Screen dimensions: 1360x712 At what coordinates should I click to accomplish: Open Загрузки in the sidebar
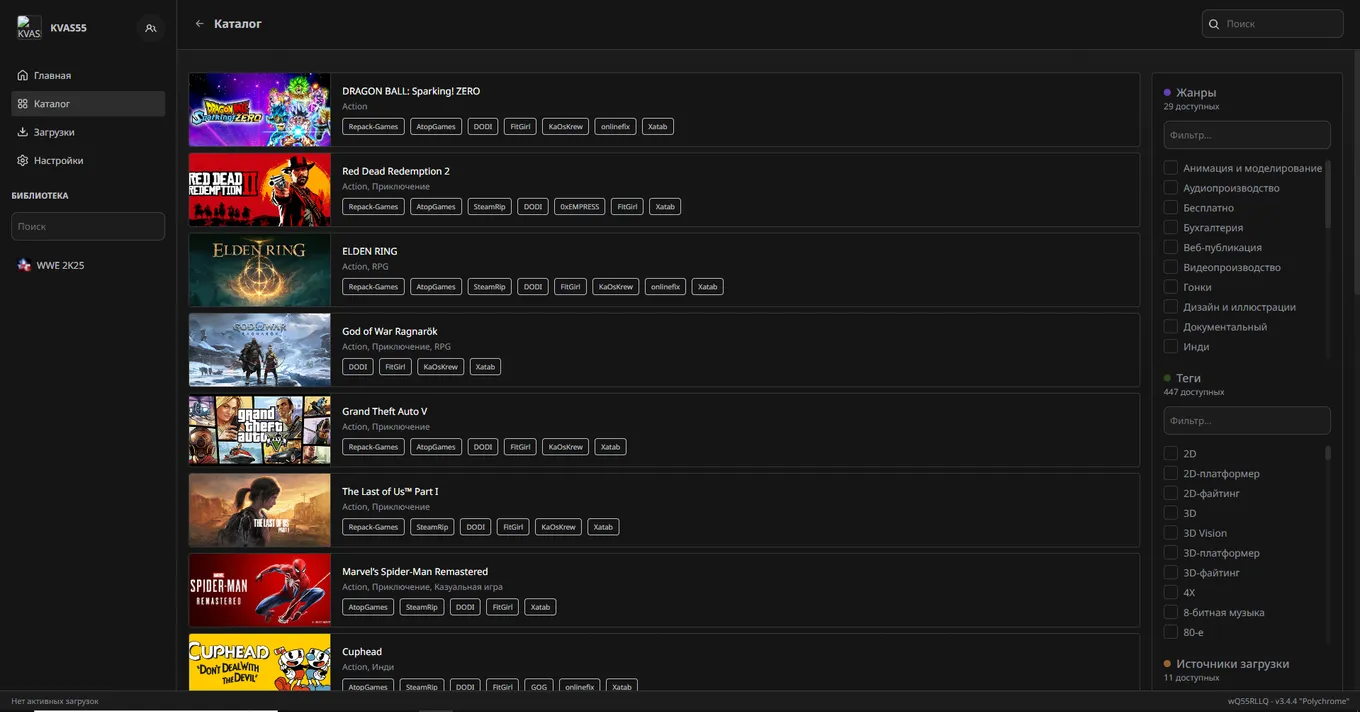pyautogui.click(x=88, y=132)
